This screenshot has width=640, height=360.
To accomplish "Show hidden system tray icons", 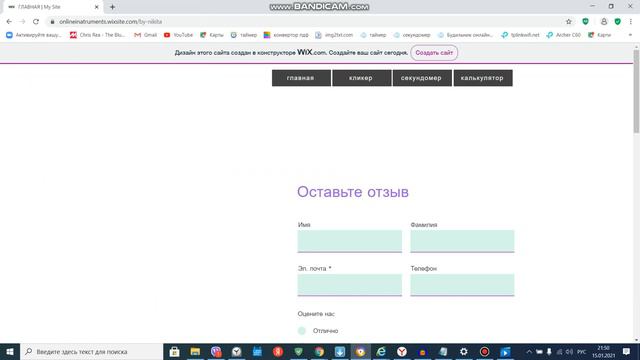I will point(529,351).
